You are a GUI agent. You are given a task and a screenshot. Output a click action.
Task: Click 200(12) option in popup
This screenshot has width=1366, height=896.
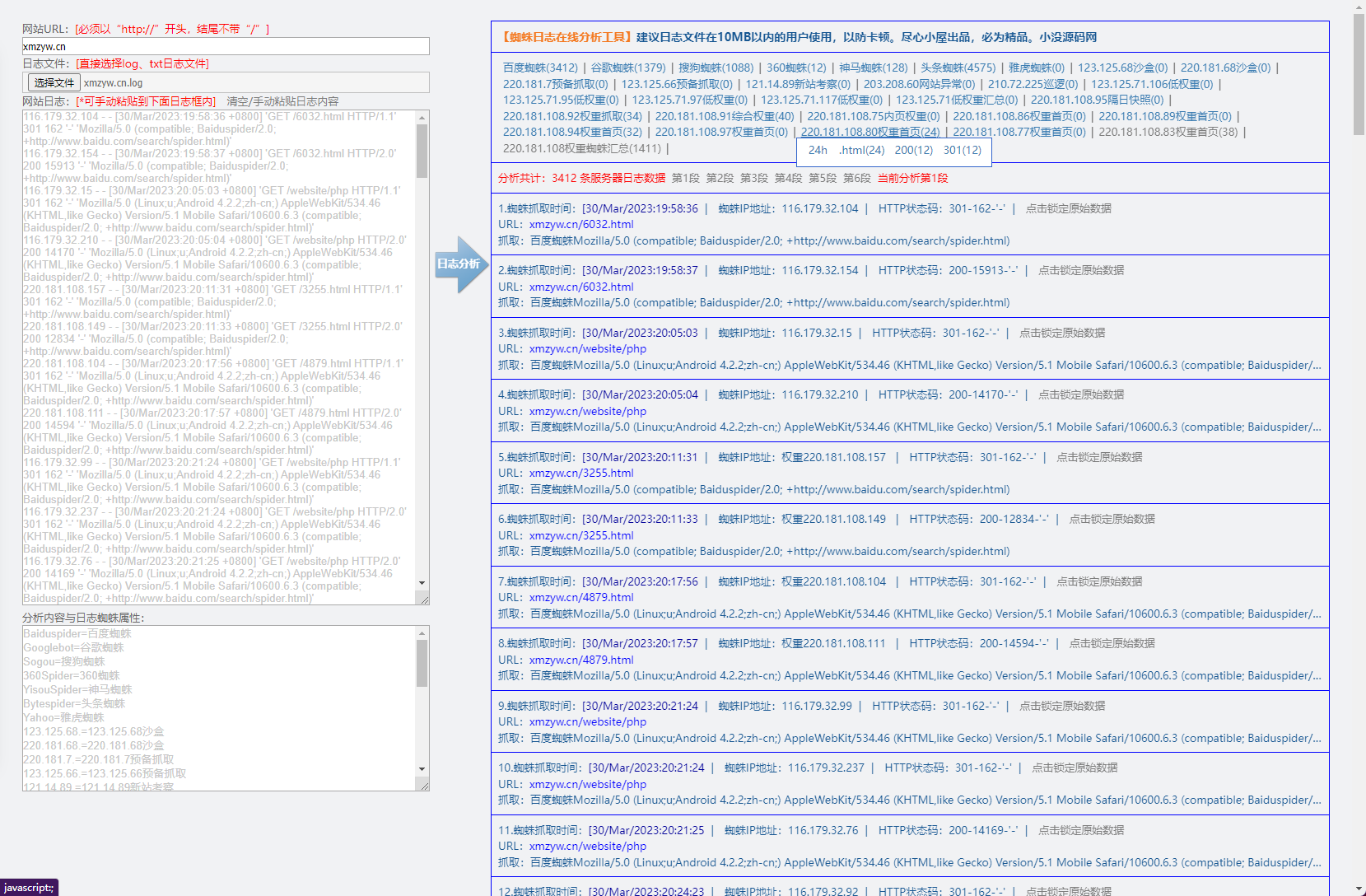[914, 150]
